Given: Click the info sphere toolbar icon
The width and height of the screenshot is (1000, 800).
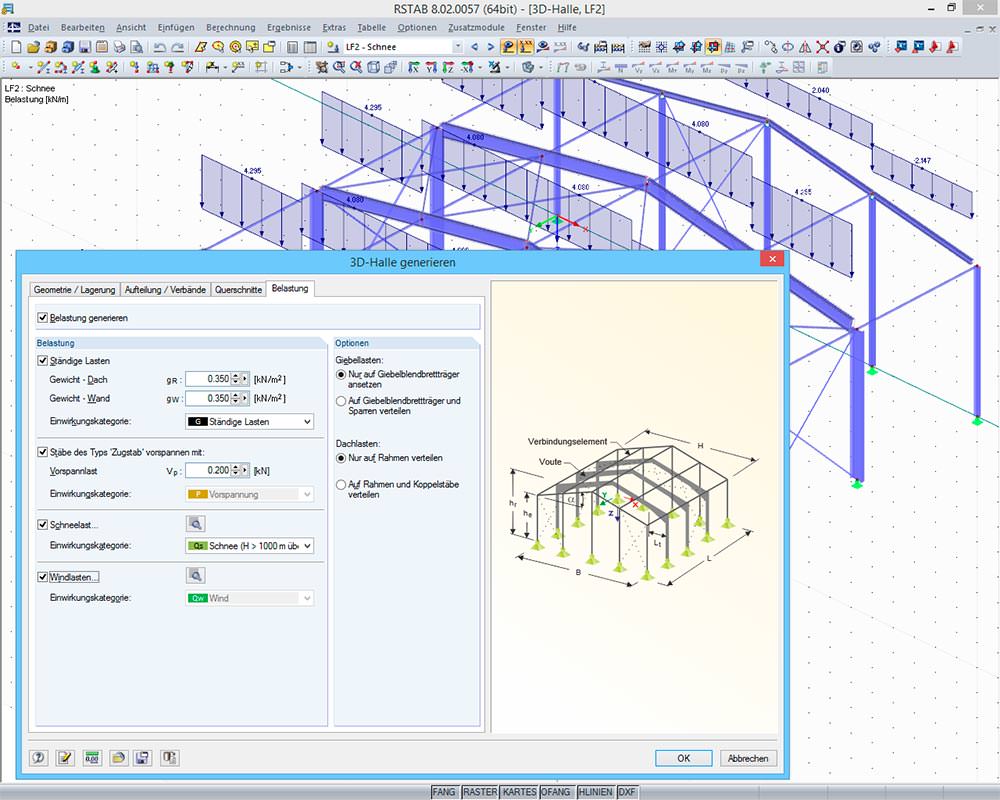Looking at the screenshot, I should pyautogui.click(x=840, y=47).
